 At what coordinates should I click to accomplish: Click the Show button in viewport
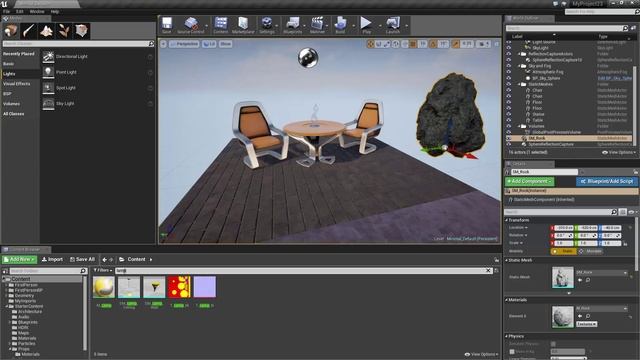point(226,44)
